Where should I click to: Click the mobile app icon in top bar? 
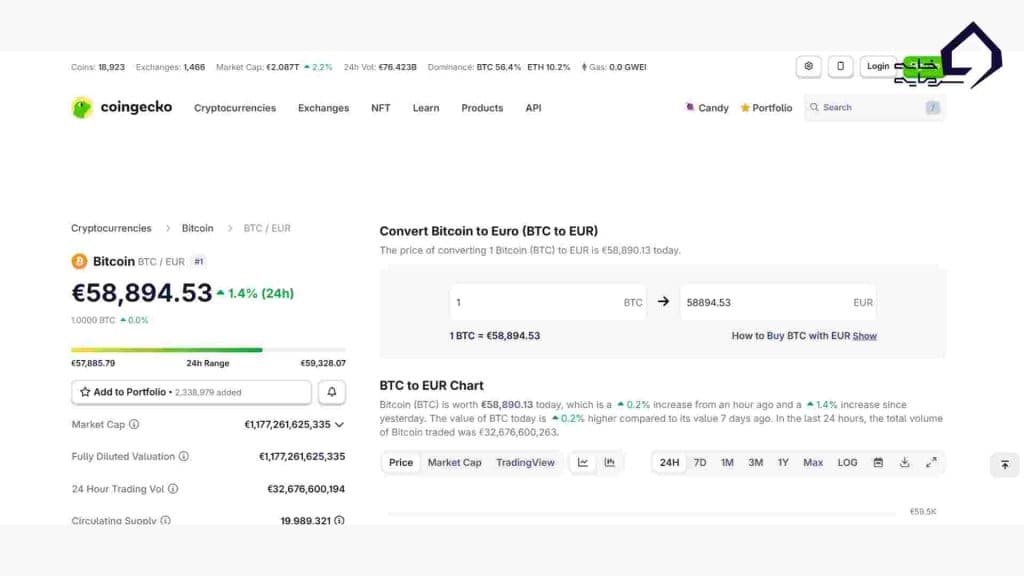click(x=838, y=65)
